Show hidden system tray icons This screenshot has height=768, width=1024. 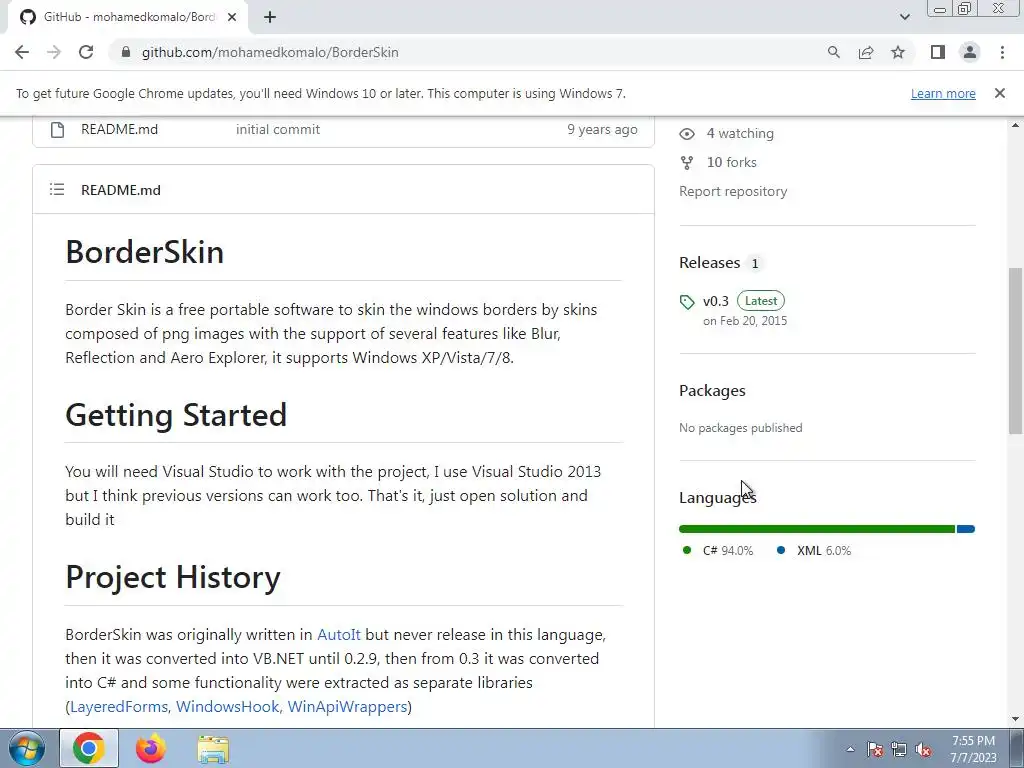point(850,750)
